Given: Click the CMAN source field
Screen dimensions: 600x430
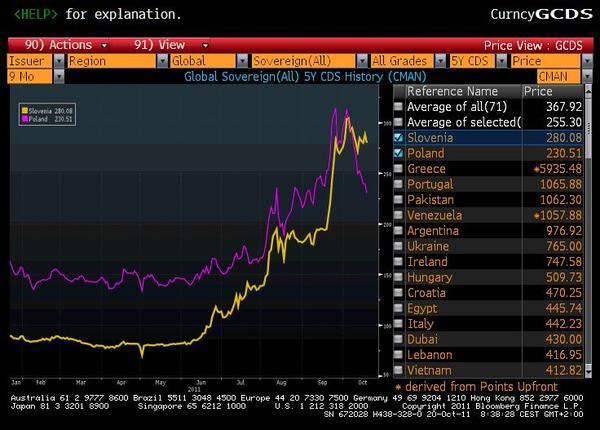Looking at the screenshot, I should coord(559,77).
